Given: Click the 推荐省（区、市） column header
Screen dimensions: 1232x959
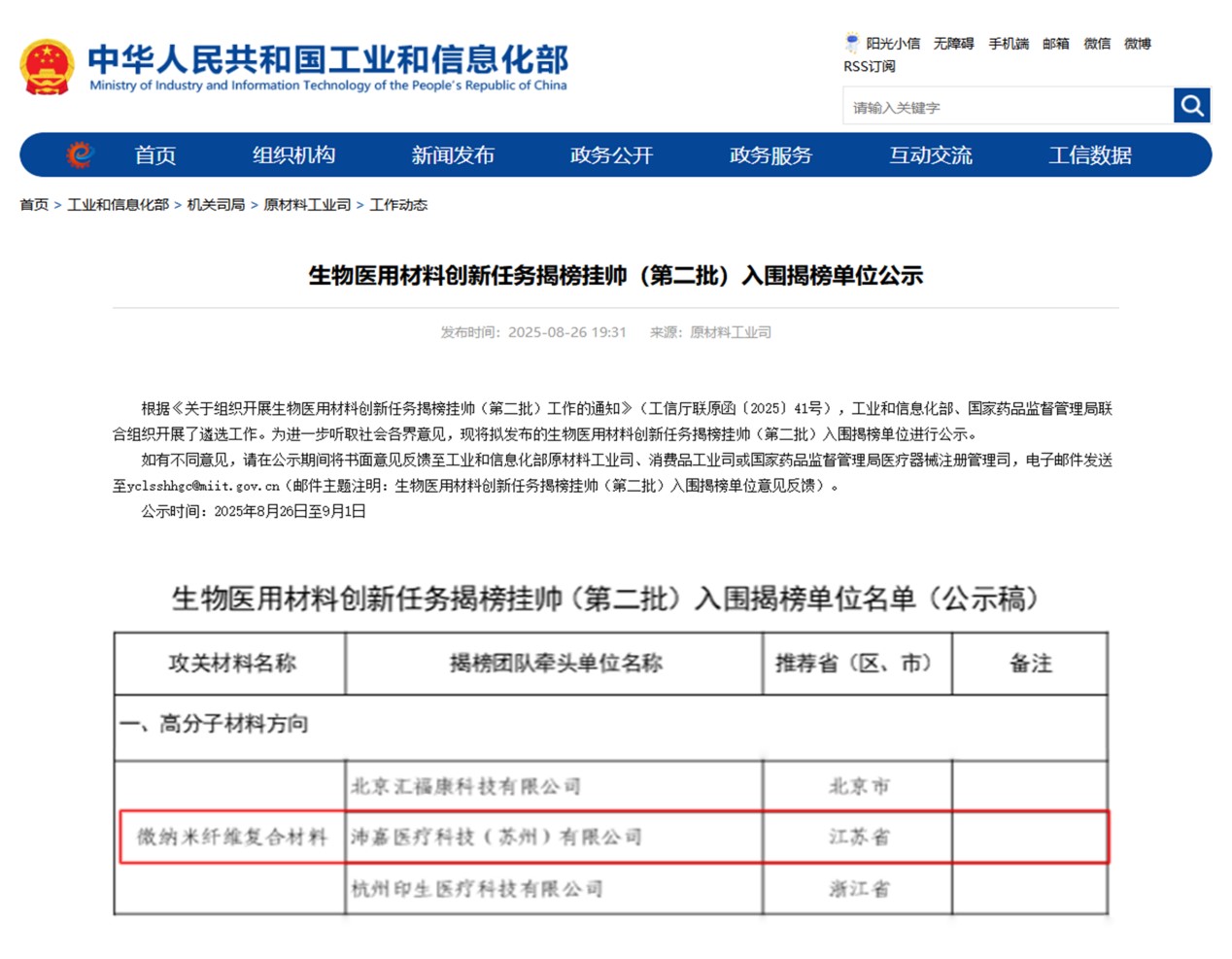Looking at the screenshot, I should [857, 664].
